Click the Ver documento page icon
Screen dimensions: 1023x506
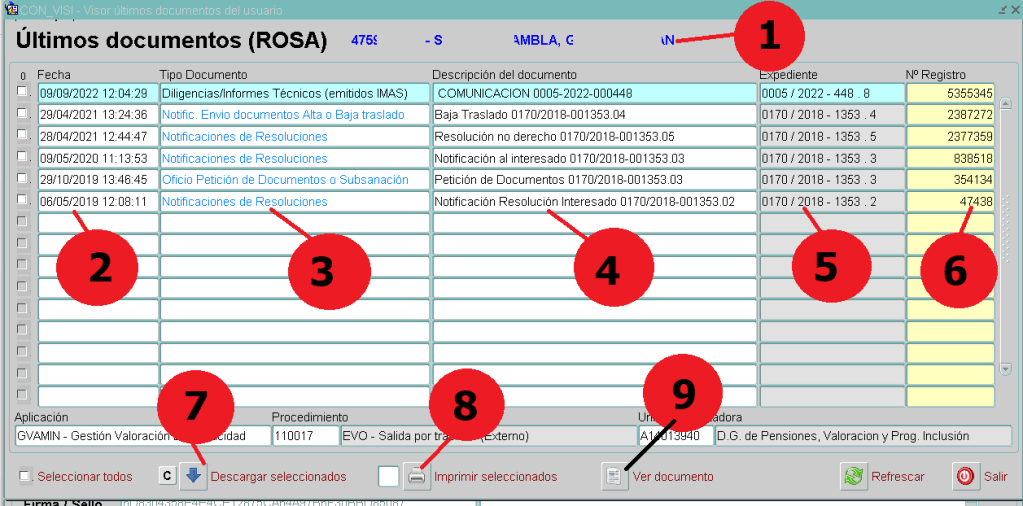[x=614, y=477]
